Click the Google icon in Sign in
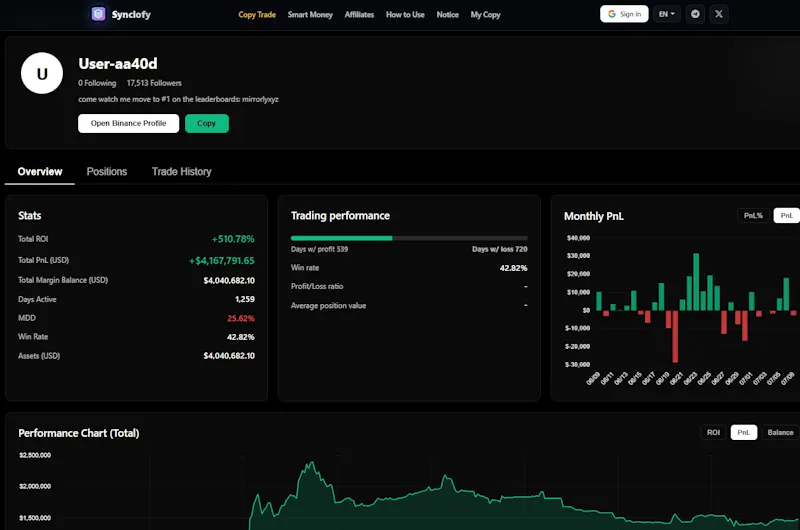The height and width of the screenshot is (530, 800). (x=612, y=14)
